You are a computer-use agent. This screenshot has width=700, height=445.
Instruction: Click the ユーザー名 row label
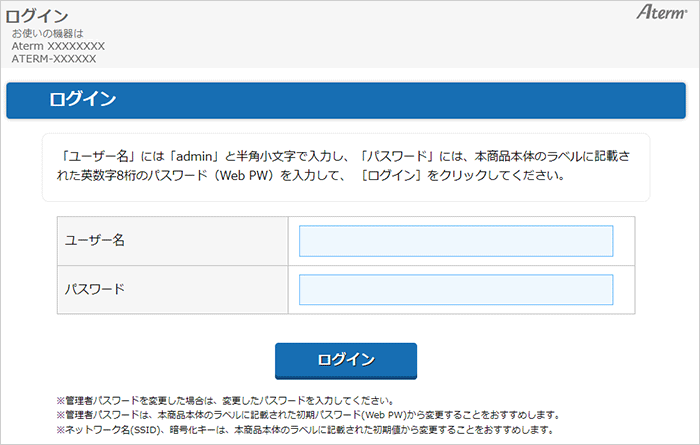point(94,241)
